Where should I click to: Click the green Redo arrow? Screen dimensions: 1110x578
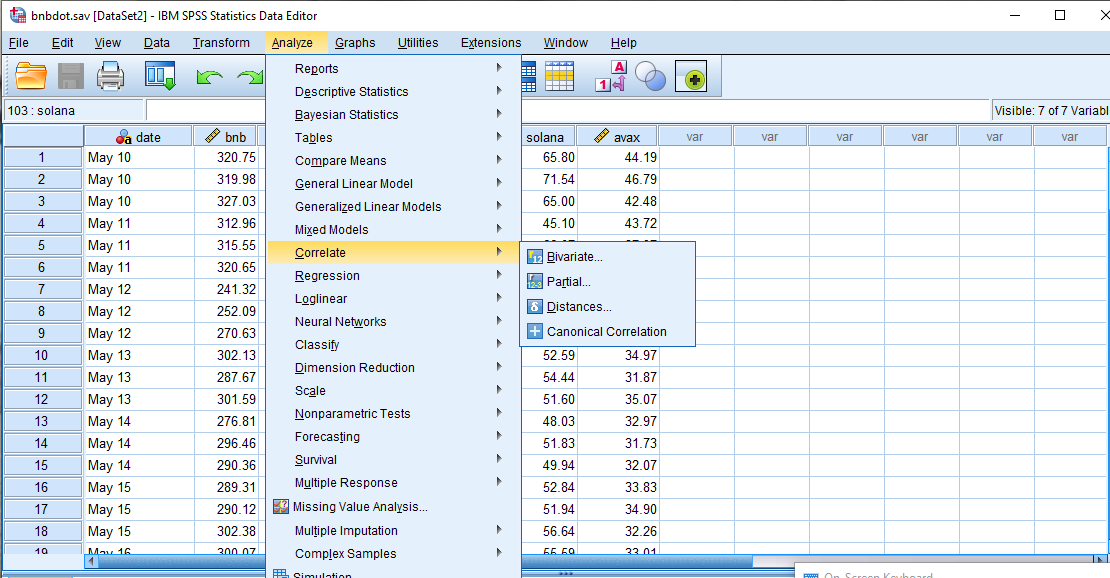tap(251, 76)
